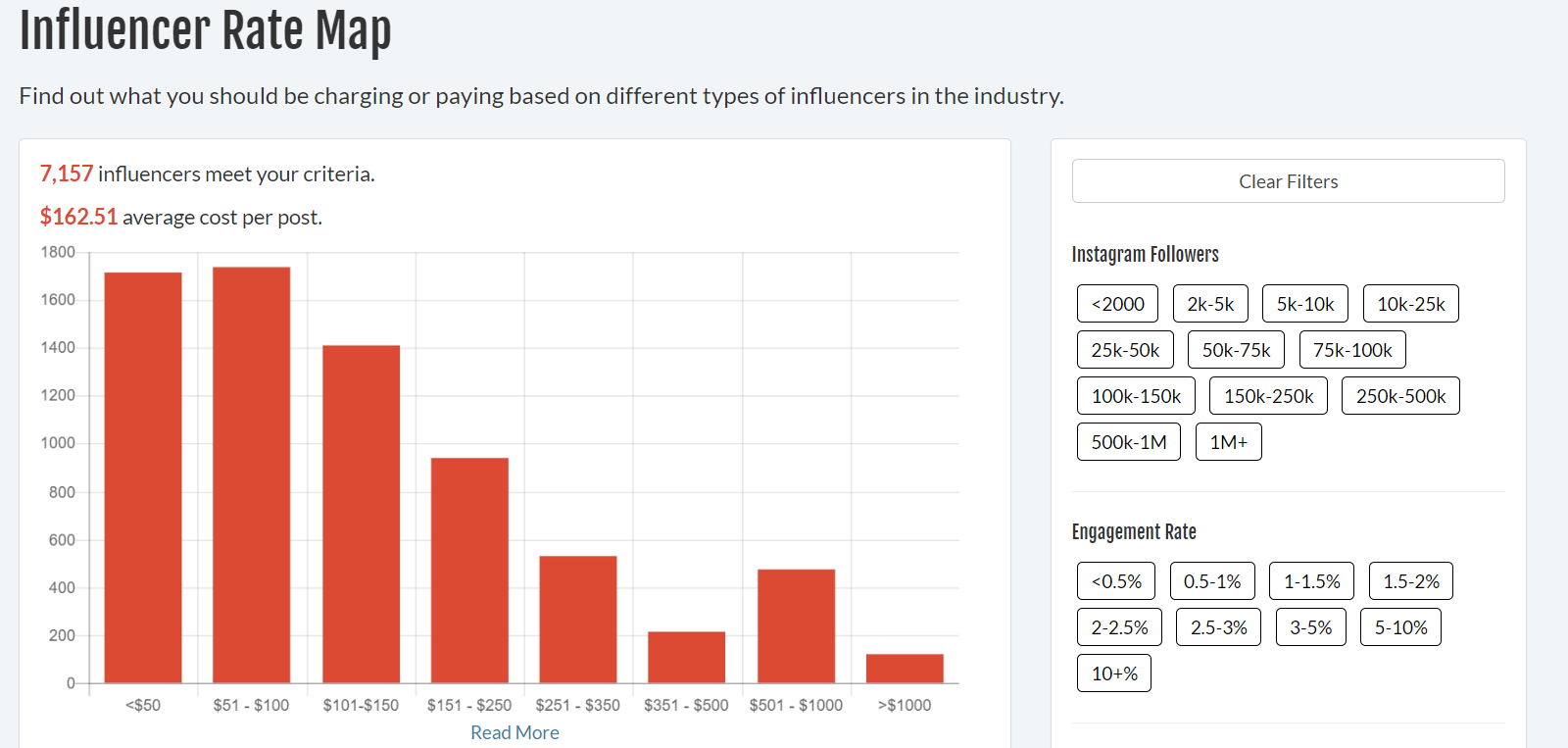Toggle the 10k-25k followers filter
1568x748 pixels.
(1411, 304)
